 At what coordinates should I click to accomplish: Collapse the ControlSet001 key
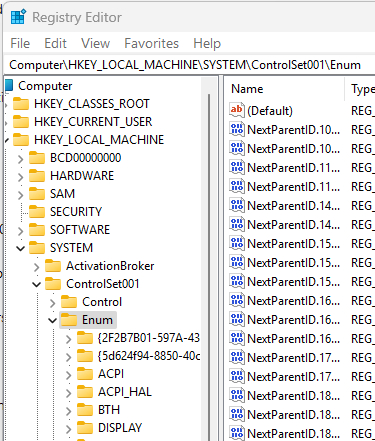[37, 284]
